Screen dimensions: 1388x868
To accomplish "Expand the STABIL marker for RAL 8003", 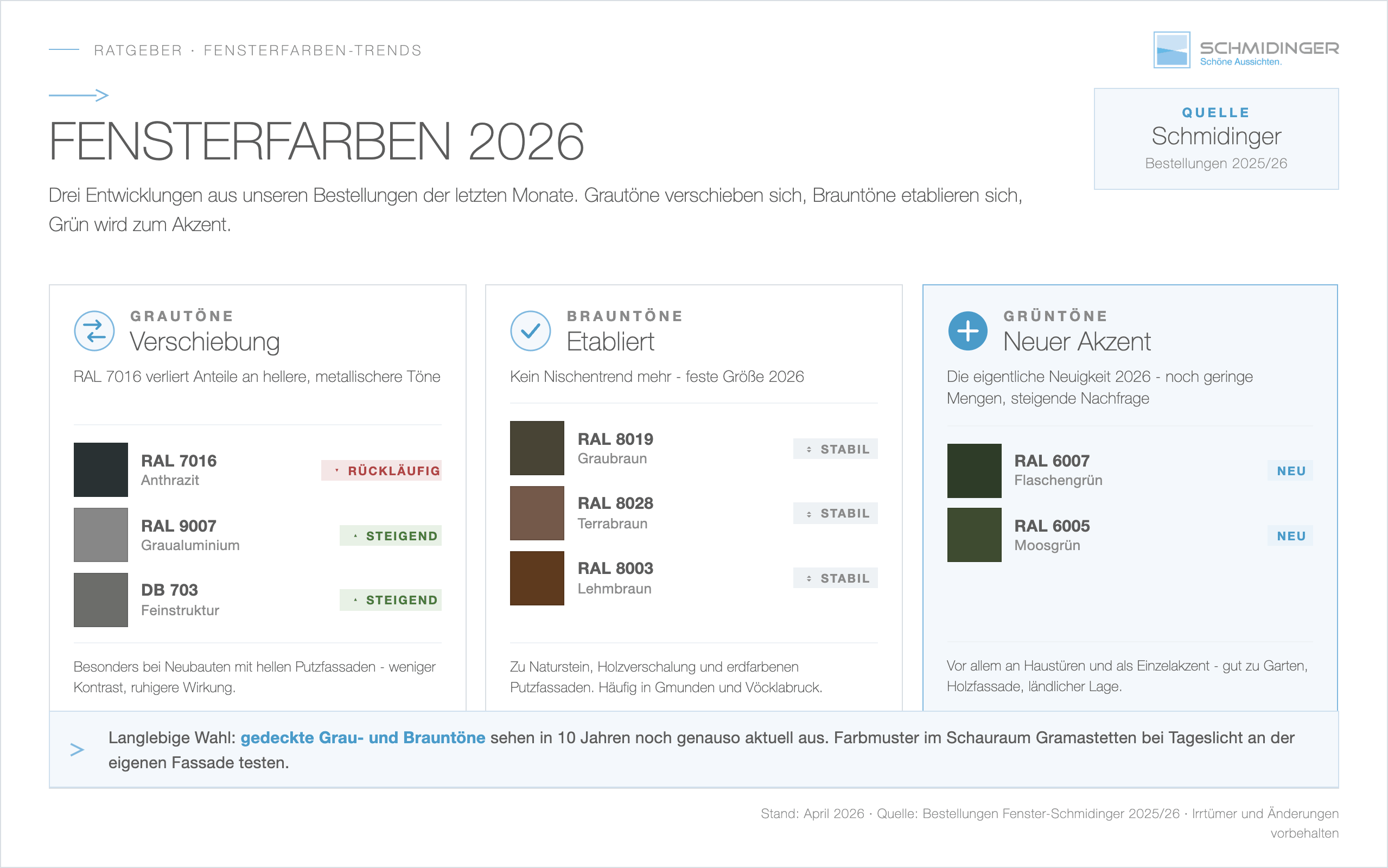I will coord(835,578).
